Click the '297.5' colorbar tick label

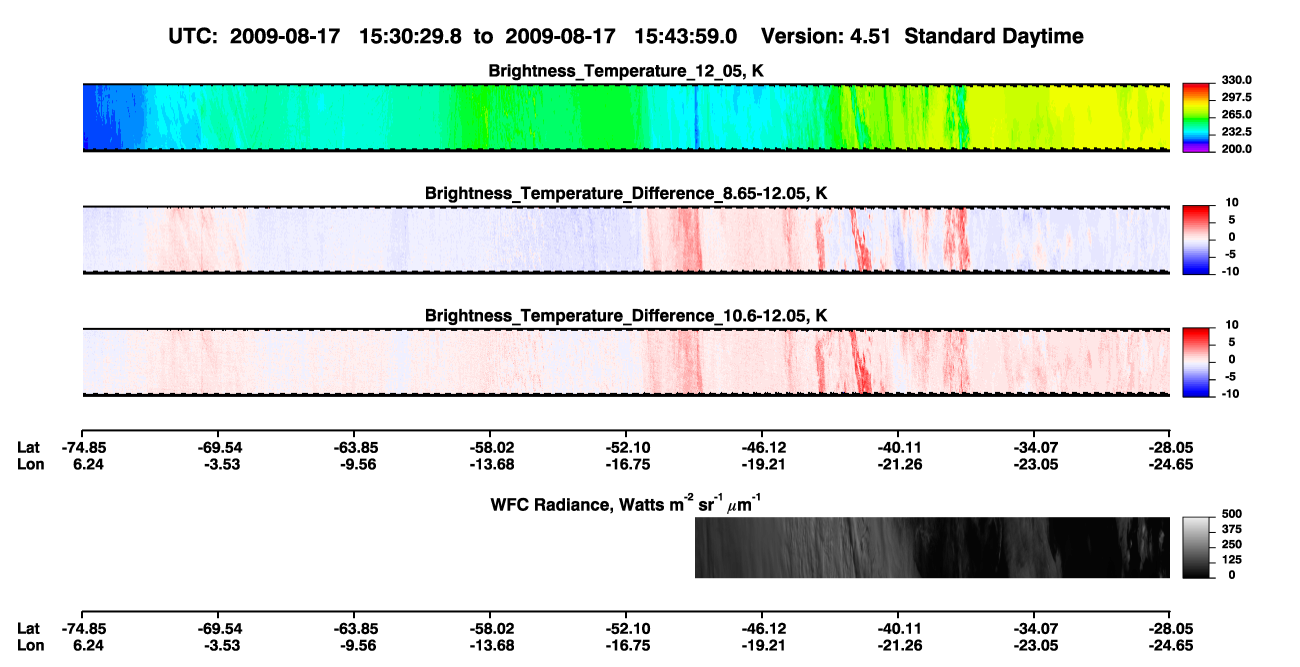pos(1235,97)
